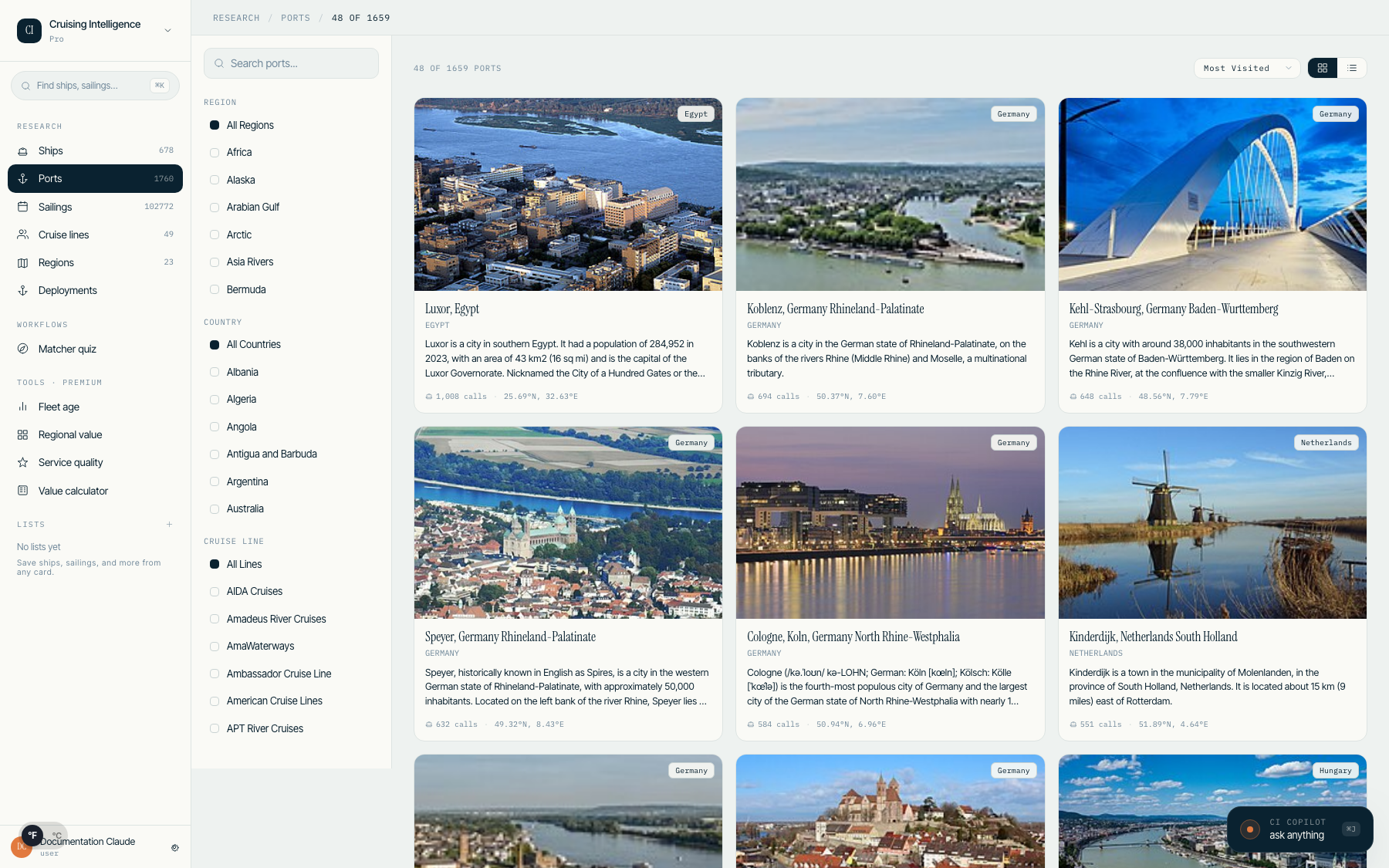Open the Ports navigation item
Viewport: 1389px width, 868px height.
click(95, 179)
